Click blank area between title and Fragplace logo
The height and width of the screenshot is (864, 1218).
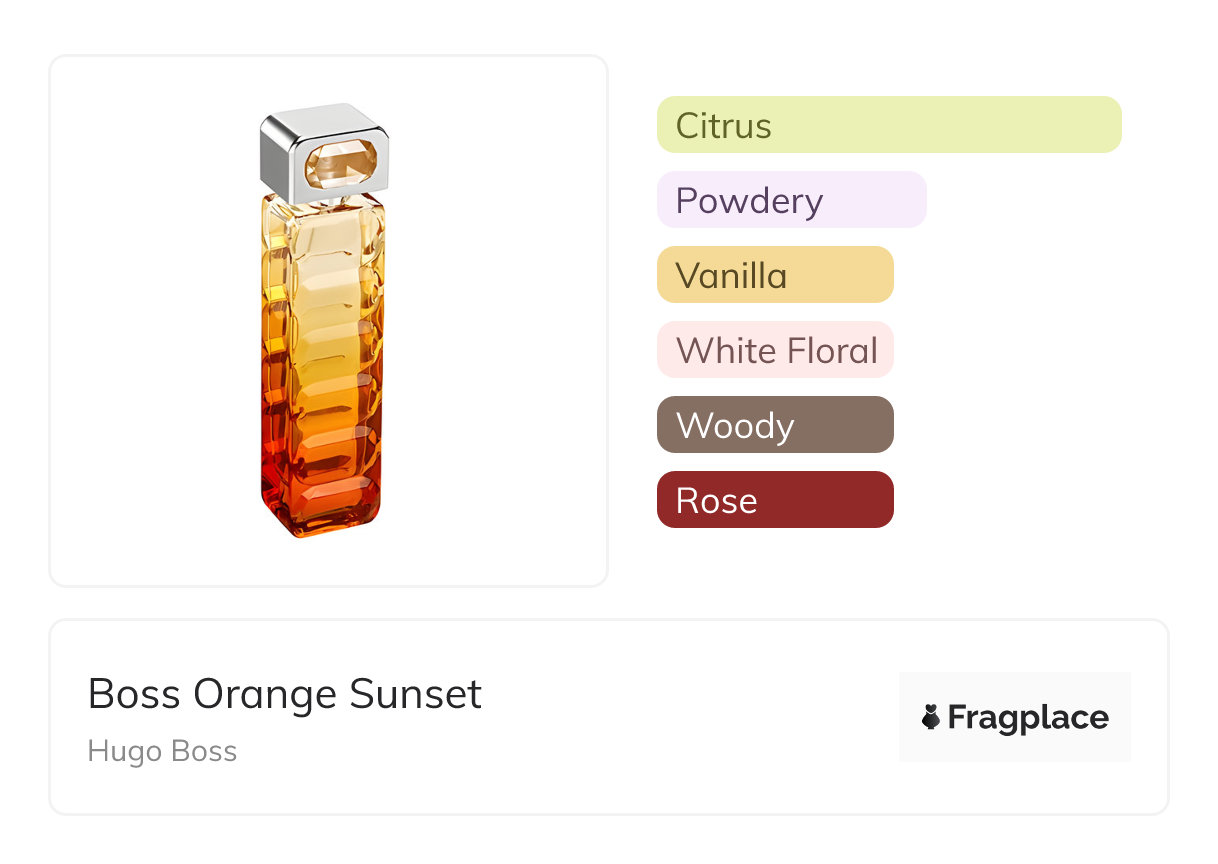click(x=690, y=717)
